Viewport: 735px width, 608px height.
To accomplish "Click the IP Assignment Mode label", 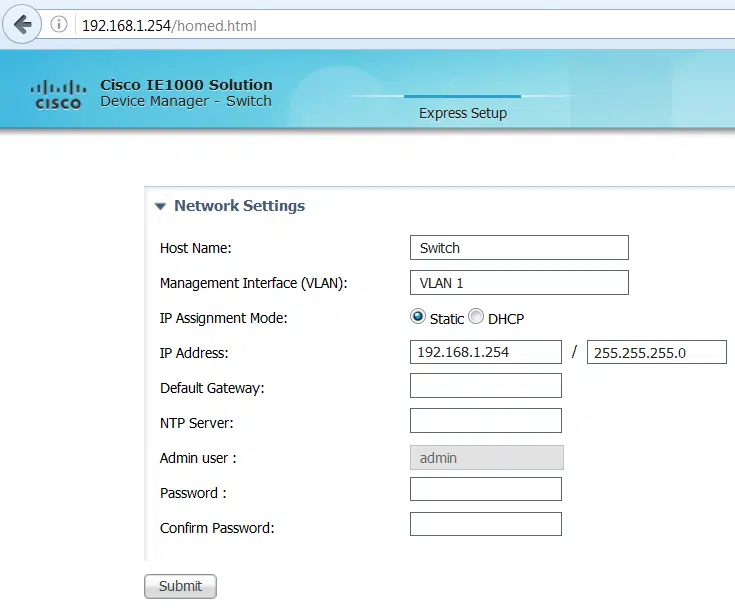I will [223, 318].
